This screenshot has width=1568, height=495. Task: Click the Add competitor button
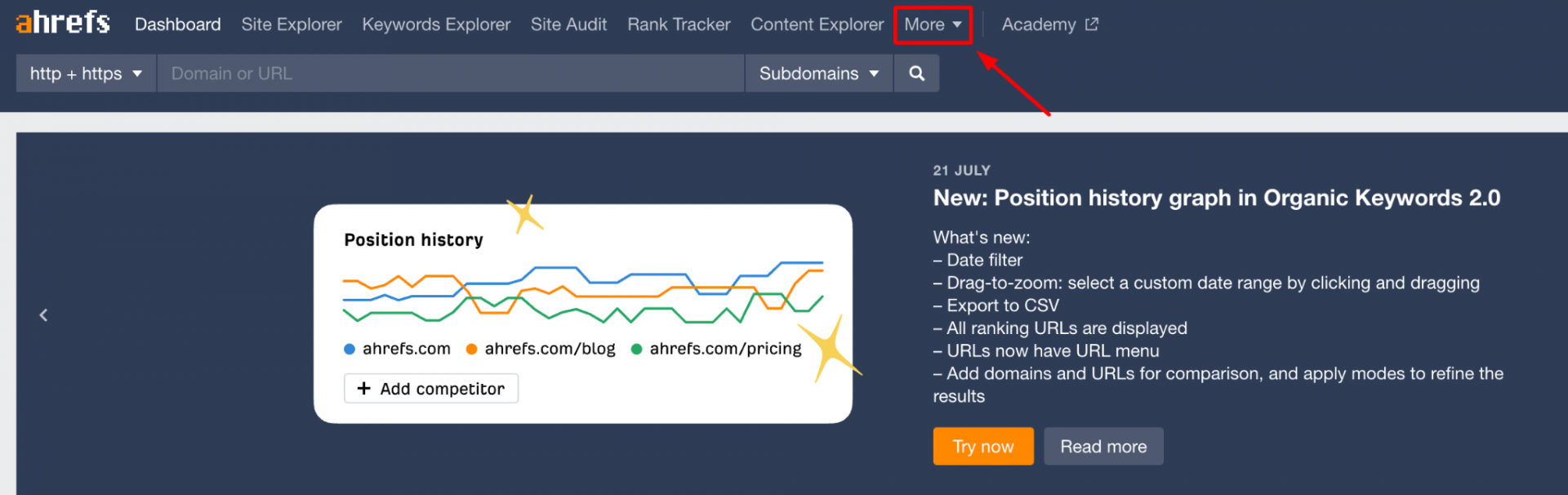(x=431, y=389)
